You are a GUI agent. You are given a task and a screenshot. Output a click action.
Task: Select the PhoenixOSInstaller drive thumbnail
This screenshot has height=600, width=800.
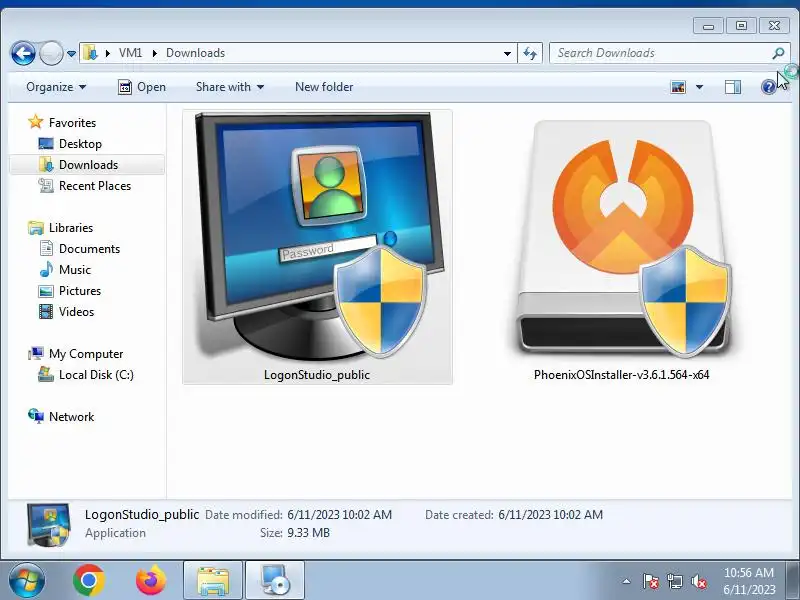pyautogui.click(x=621, y=237)
